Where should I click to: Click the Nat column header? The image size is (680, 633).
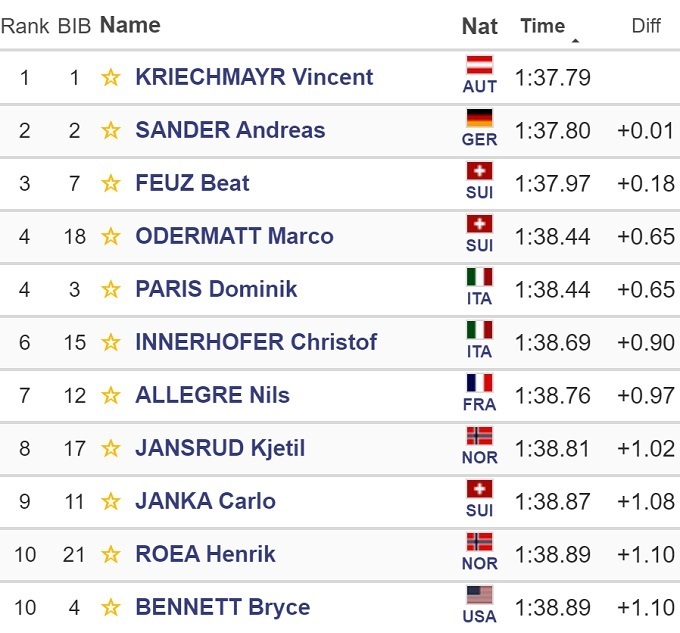click(480, 27)
